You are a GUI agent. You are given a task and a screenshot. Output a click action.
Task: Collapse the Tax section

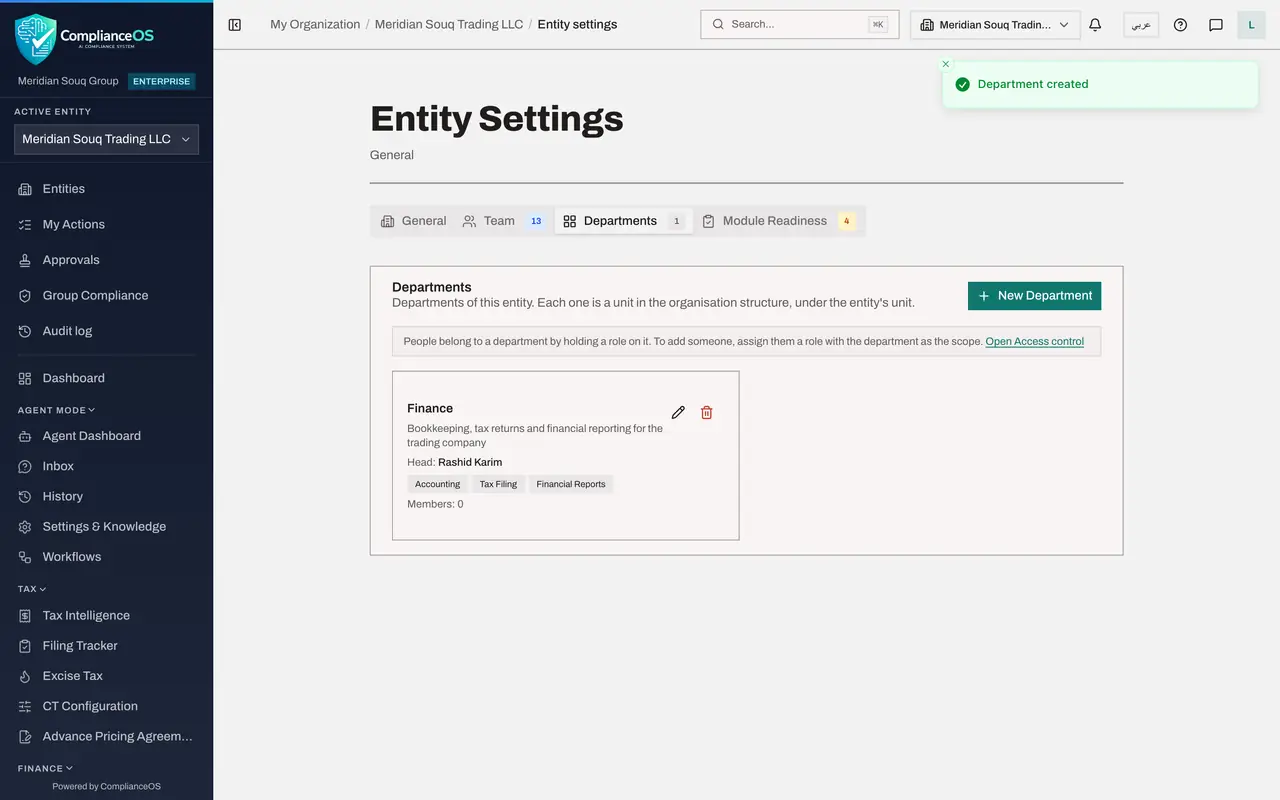(x=32, y=589)
